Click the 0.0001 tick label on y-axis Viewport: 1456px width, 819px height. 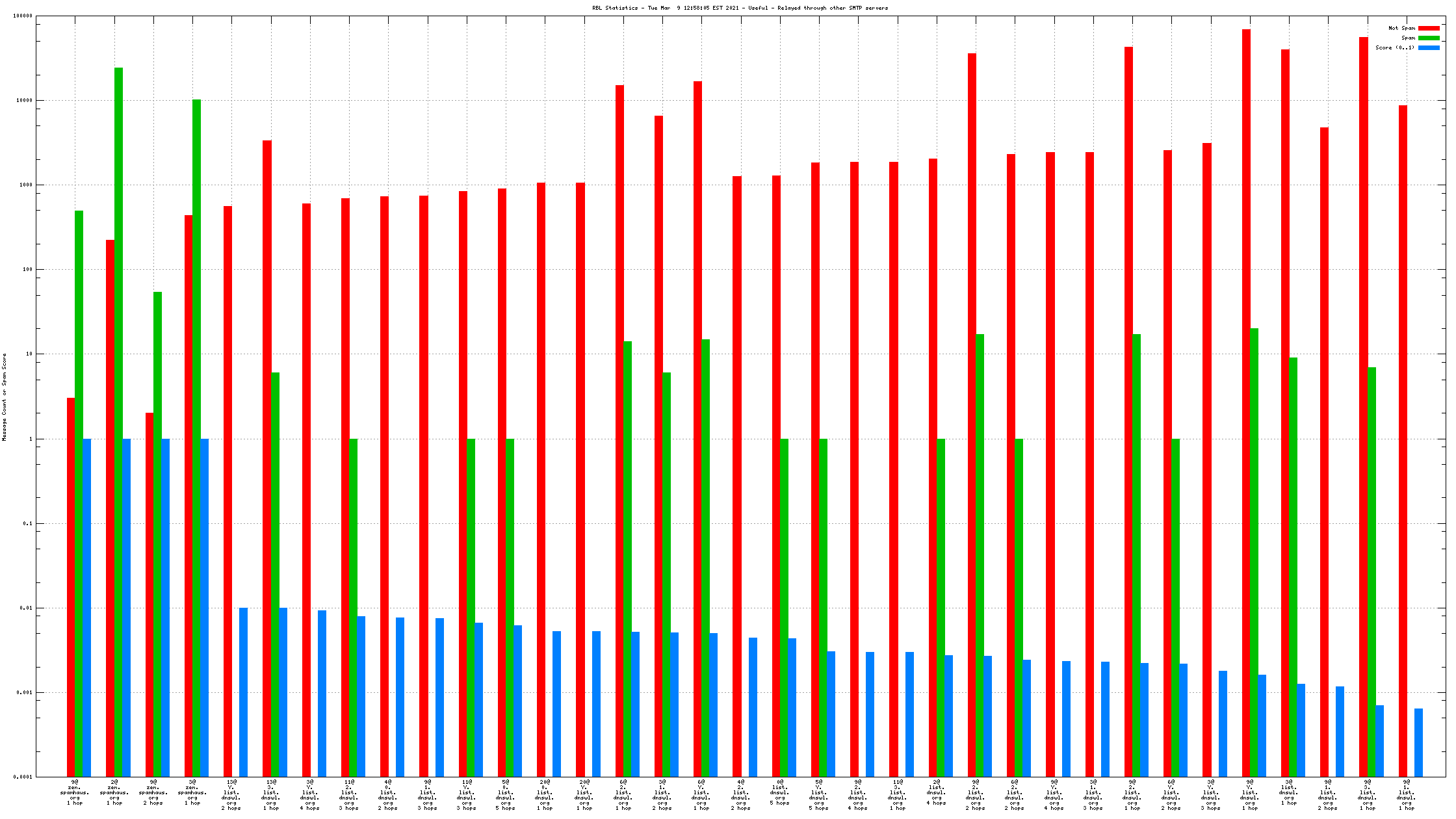tap(23, 777)
